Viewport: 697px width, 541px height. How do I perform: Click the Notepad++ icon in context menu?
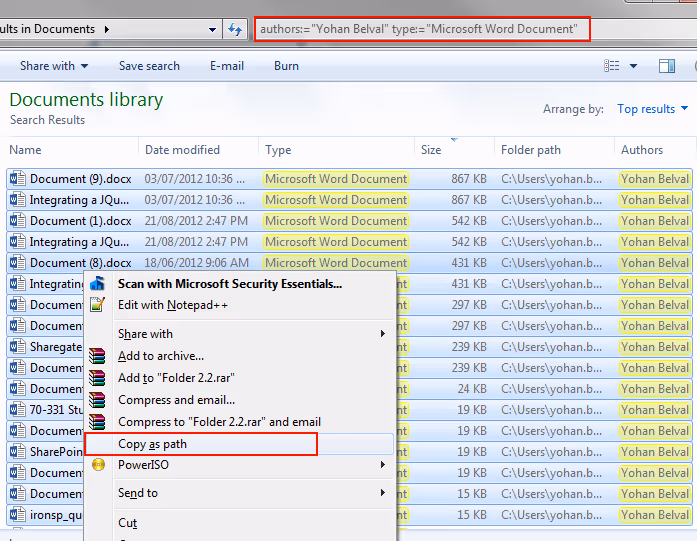(97, 305)
